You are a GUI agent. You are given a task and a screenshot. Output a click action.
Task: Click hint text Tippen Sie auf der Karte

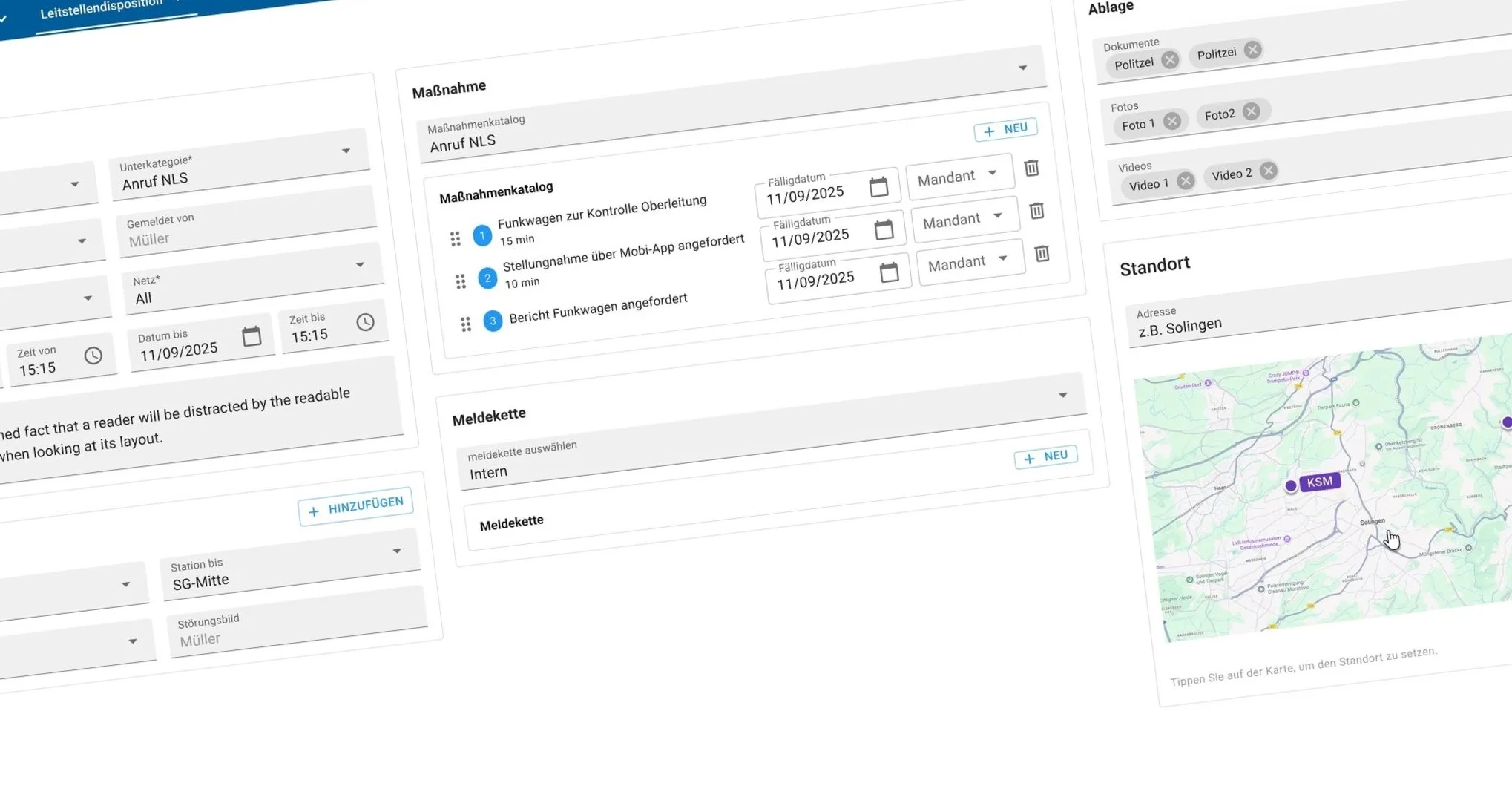pyautogui.click(x=1304, y=667)
